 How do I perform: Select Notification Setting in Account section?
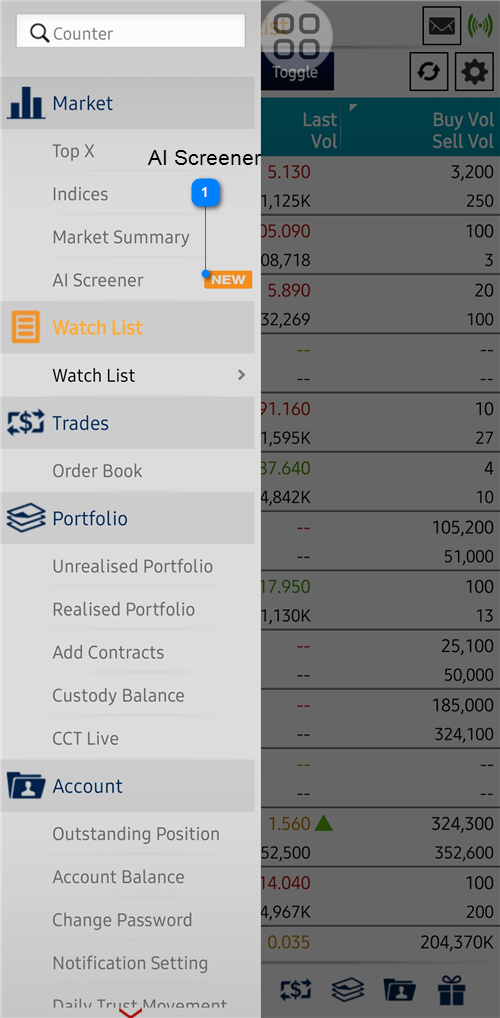130,963
